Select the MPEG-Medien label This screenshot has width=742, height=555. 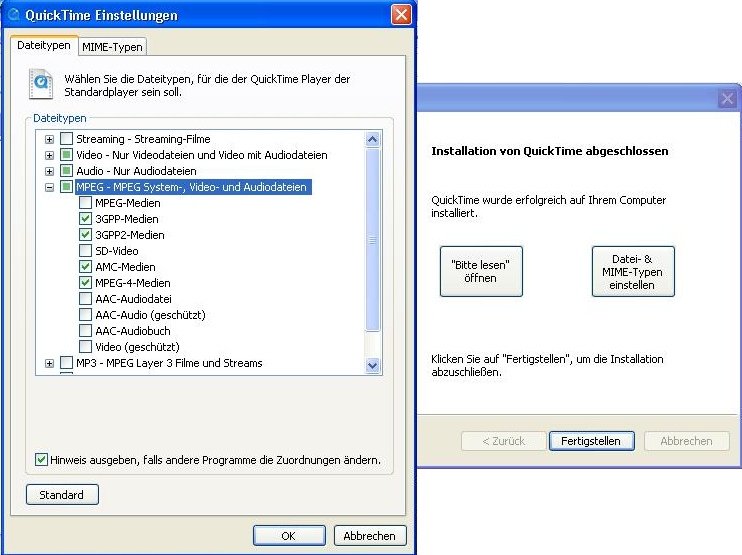tap(128, 203)
